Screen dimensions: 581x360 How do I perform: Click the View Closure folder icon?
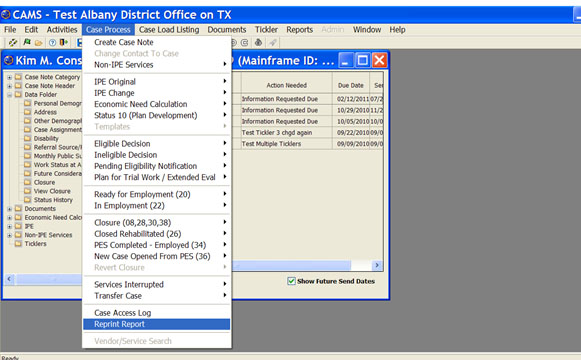[27, 191]
